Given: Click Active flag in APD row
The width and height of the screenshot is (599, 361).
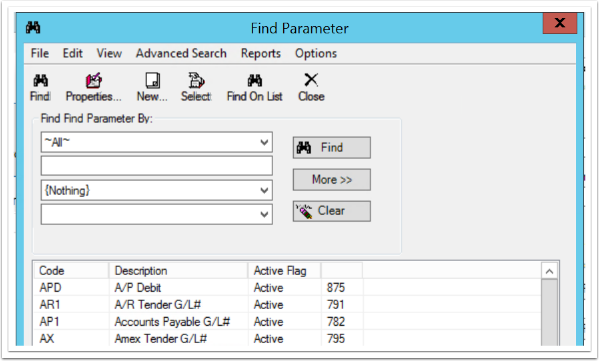Looking at the screenshot, I should click(269, 287).
